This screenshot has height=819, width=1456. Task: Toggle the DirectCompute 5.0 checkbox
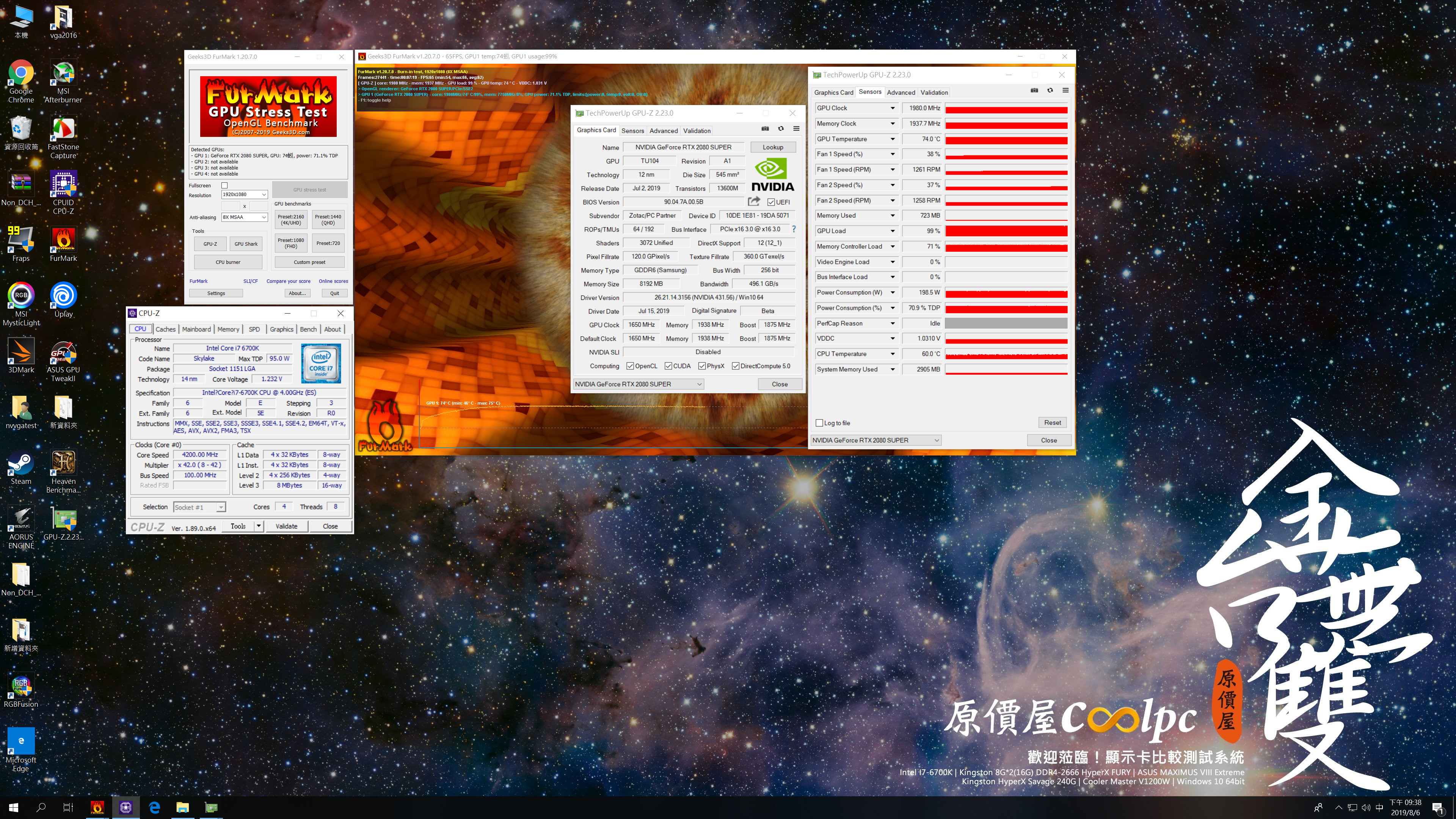[736, 366]
